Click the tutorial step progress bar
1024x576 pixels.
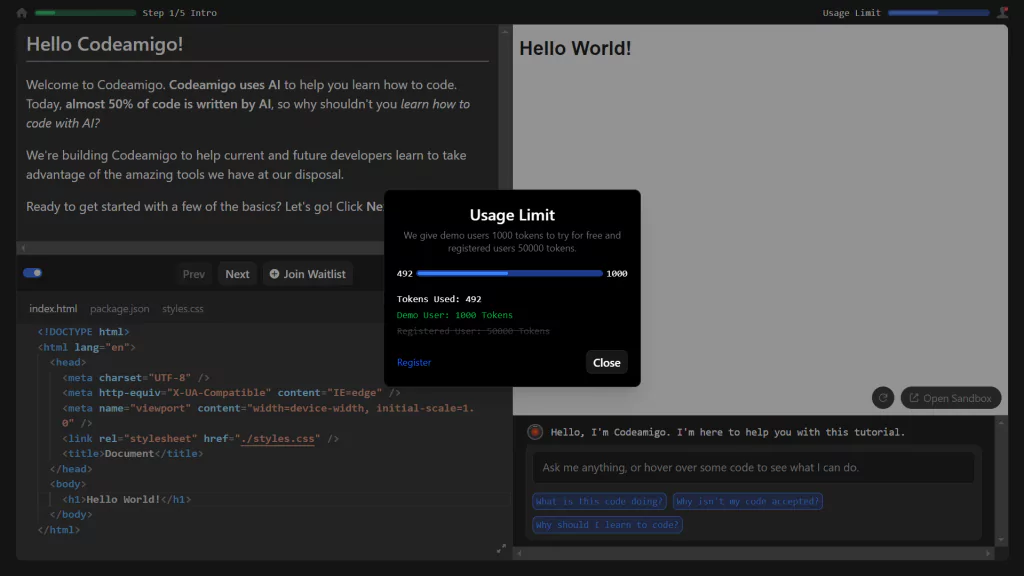tap(85, 12)
